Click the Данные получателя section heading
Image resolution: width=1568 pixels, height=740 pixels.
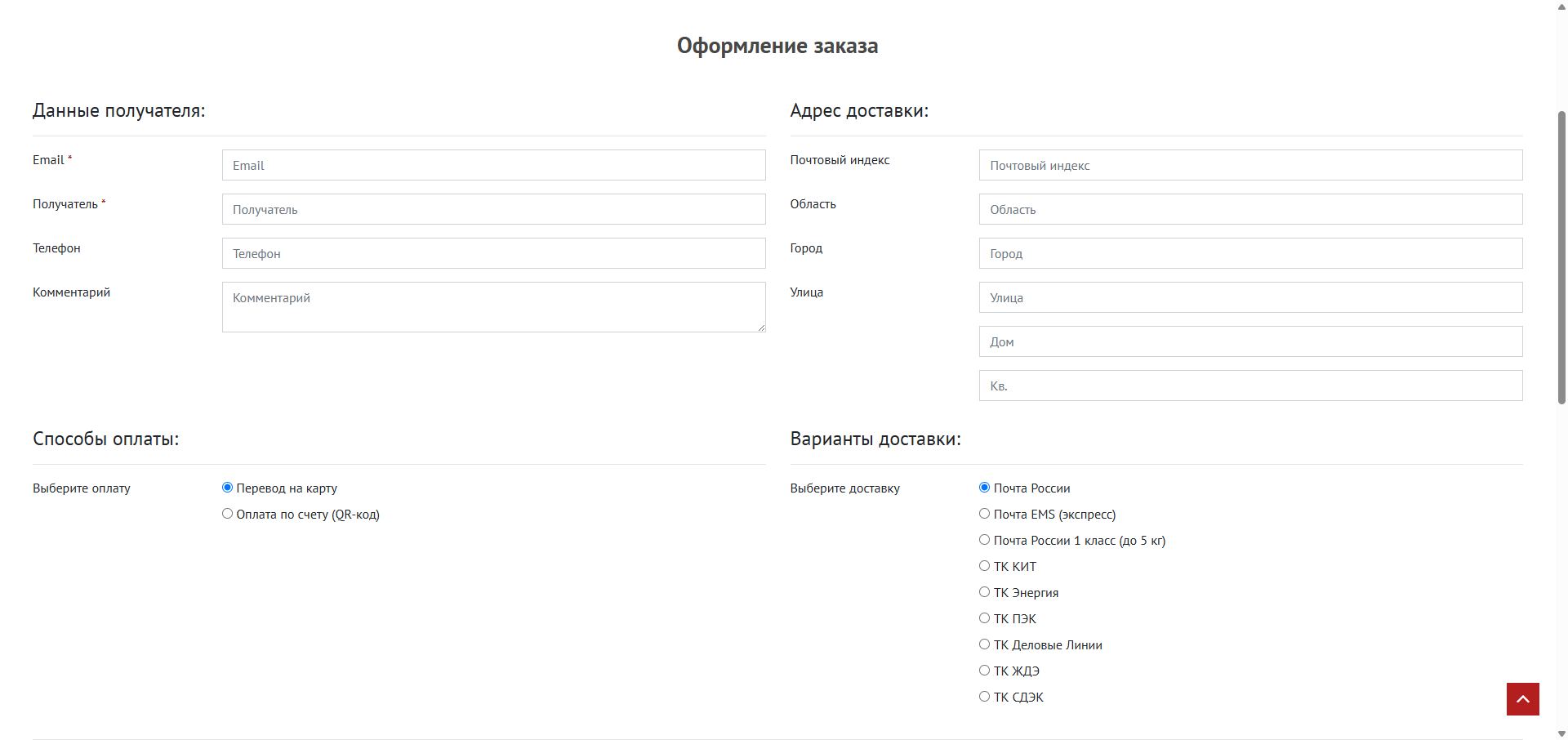pos(119,110)
